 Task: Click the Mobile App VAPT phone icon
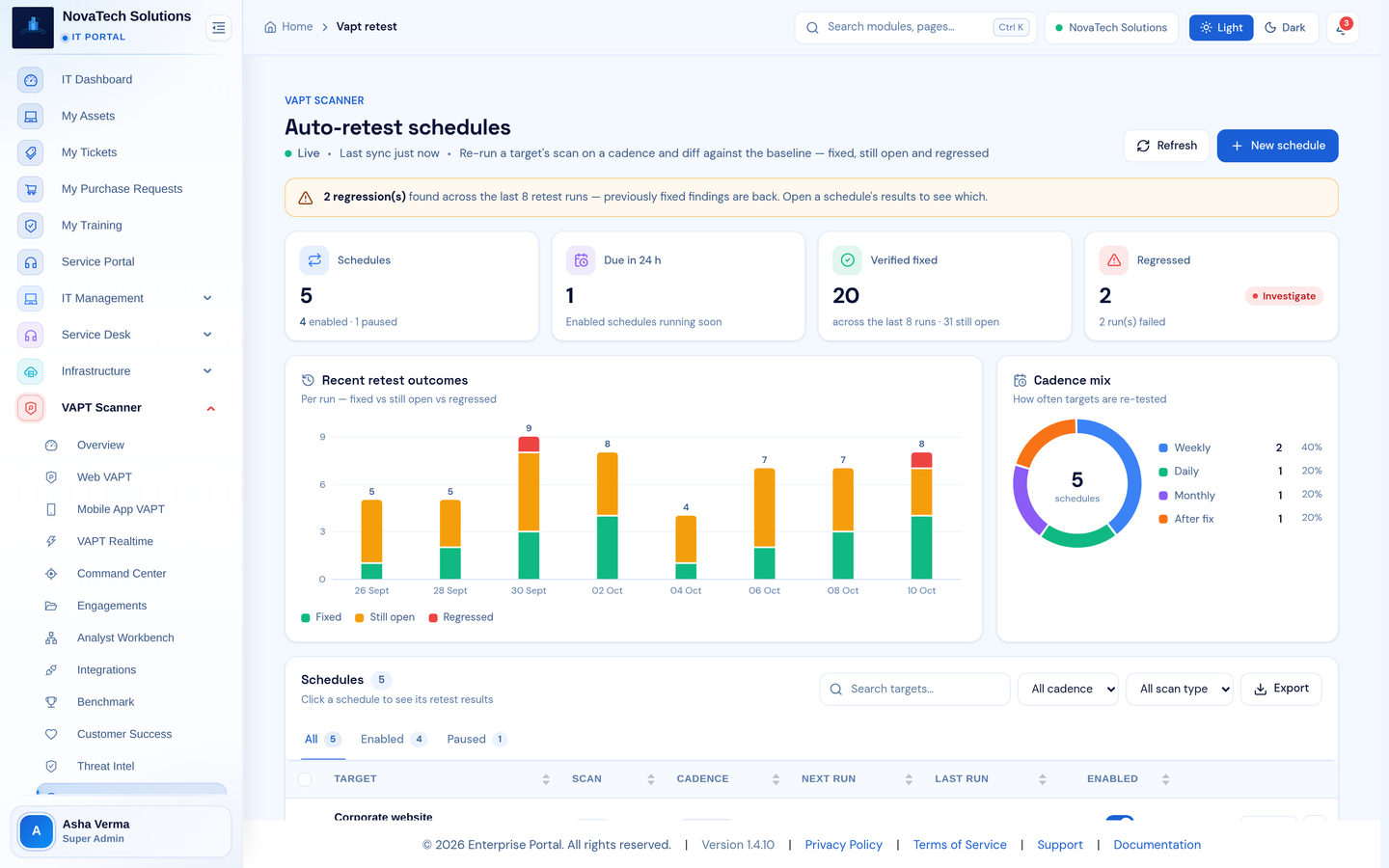51,509
